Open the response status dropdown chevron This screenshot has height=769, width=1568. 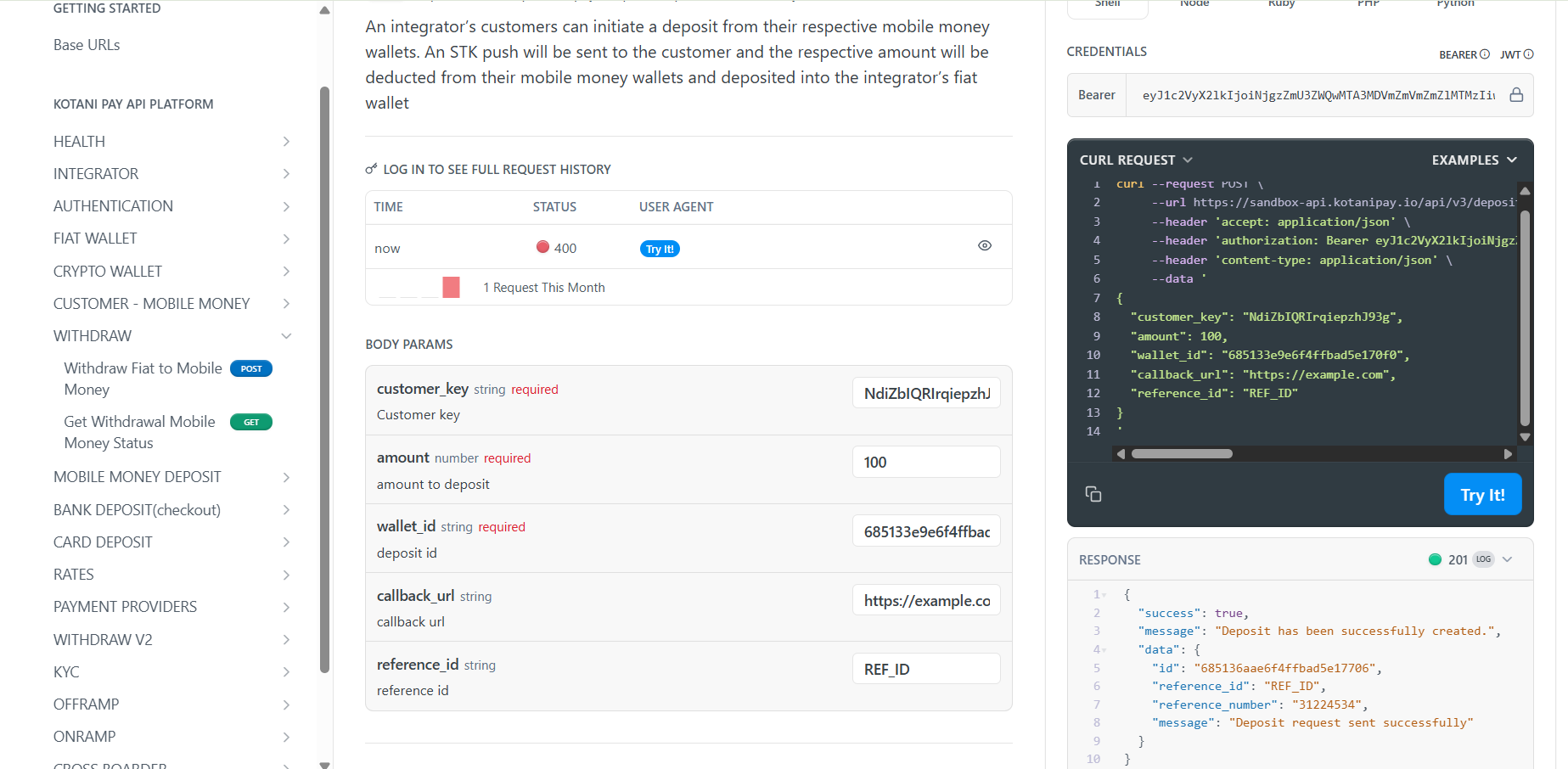coord(1507,559)
